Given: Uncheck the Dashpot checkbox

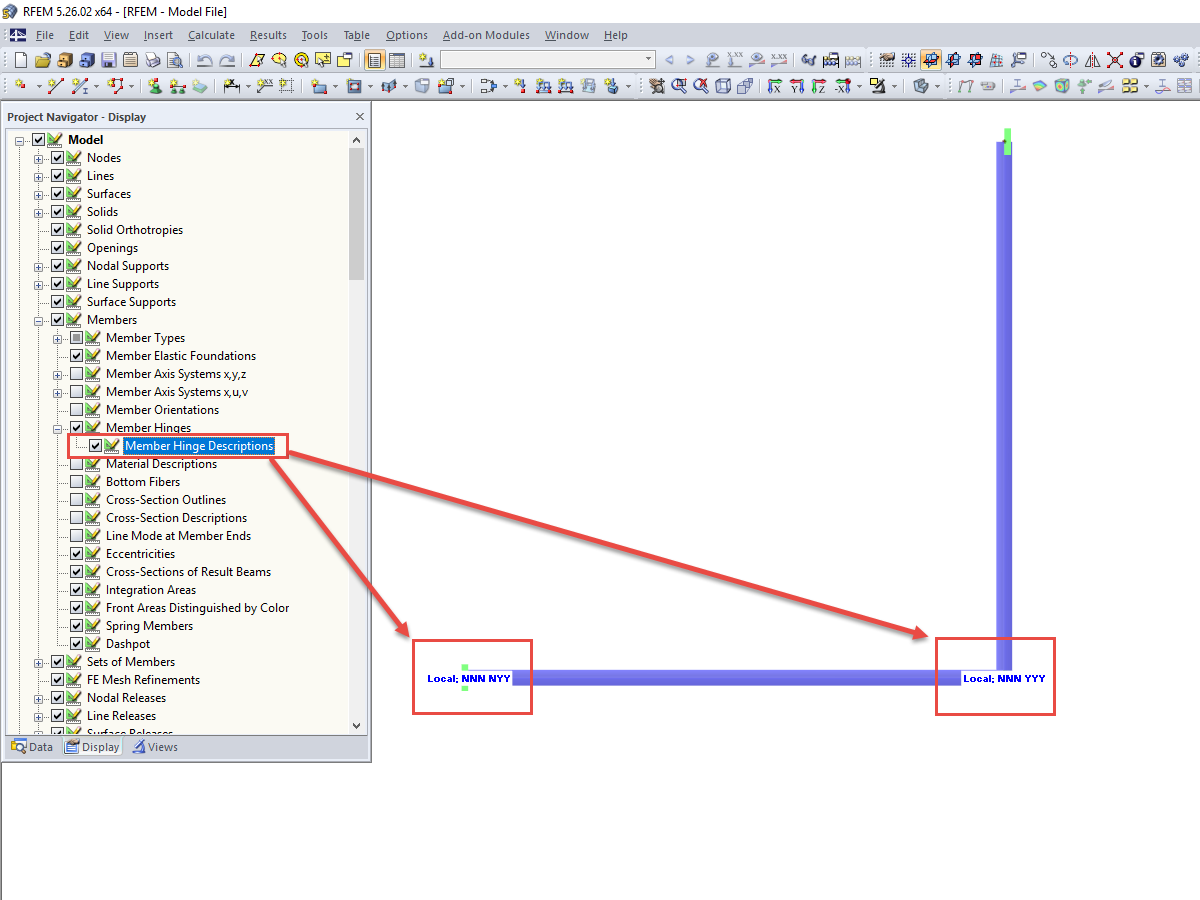Looking at the screenshot, I should [77, 644].
